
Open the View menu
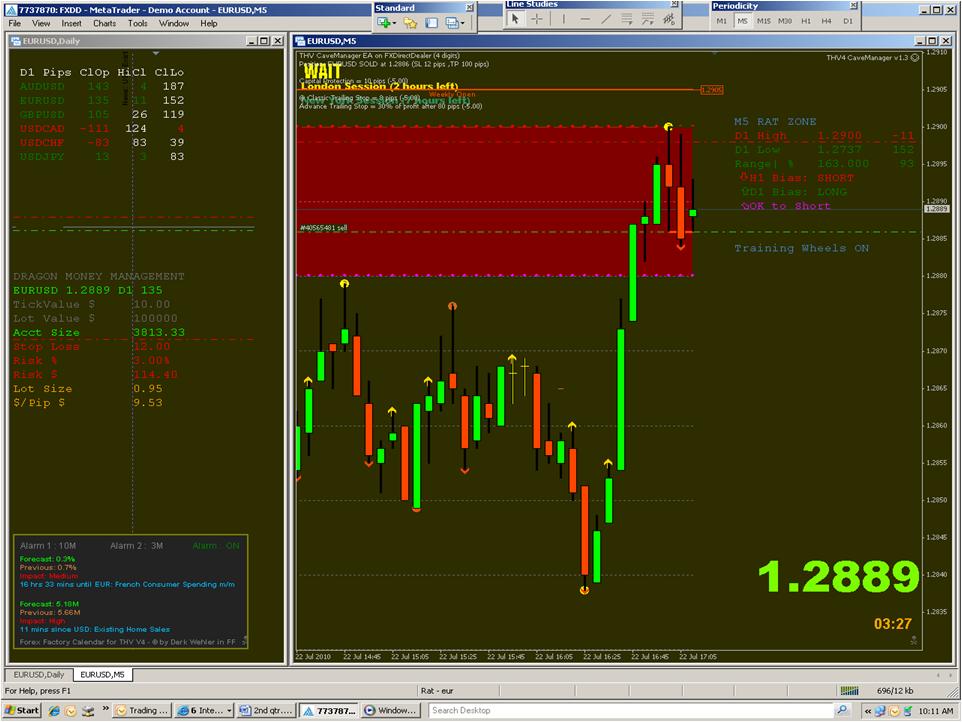coord(41,23)
